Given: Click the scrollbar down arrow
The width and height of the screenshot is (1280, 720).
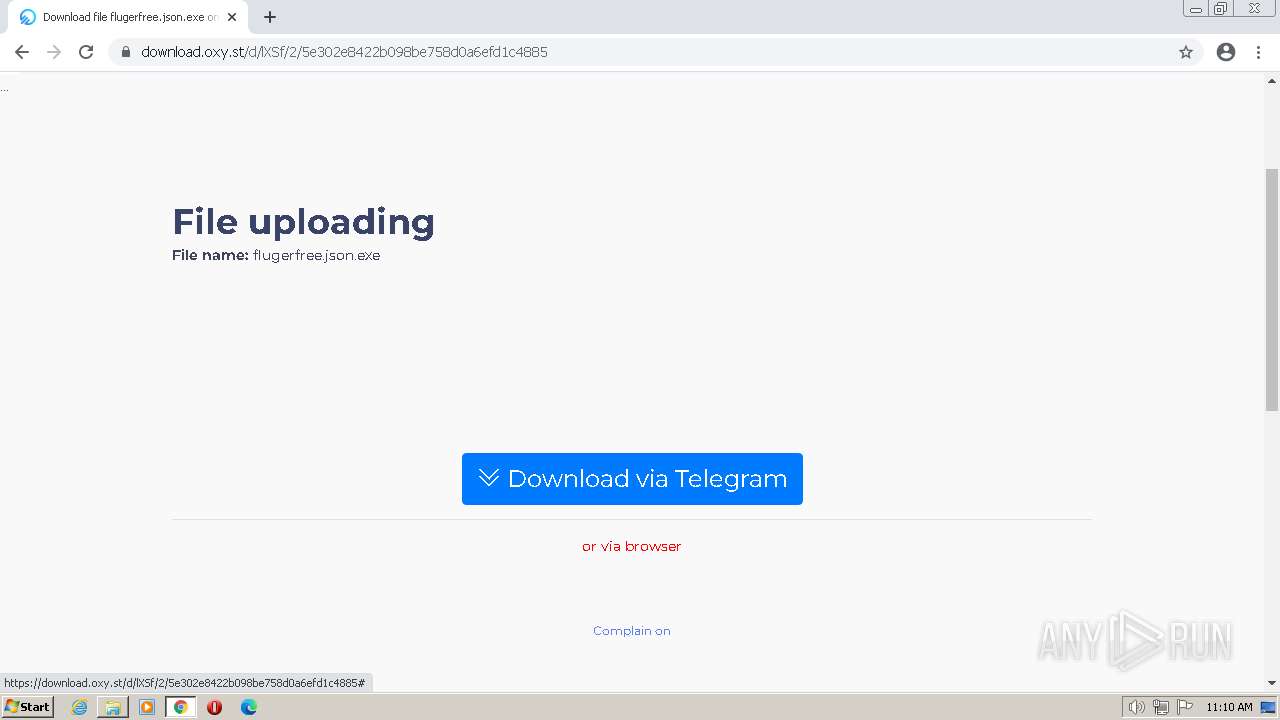Looking at the screenshot, I should (1272, 683).
